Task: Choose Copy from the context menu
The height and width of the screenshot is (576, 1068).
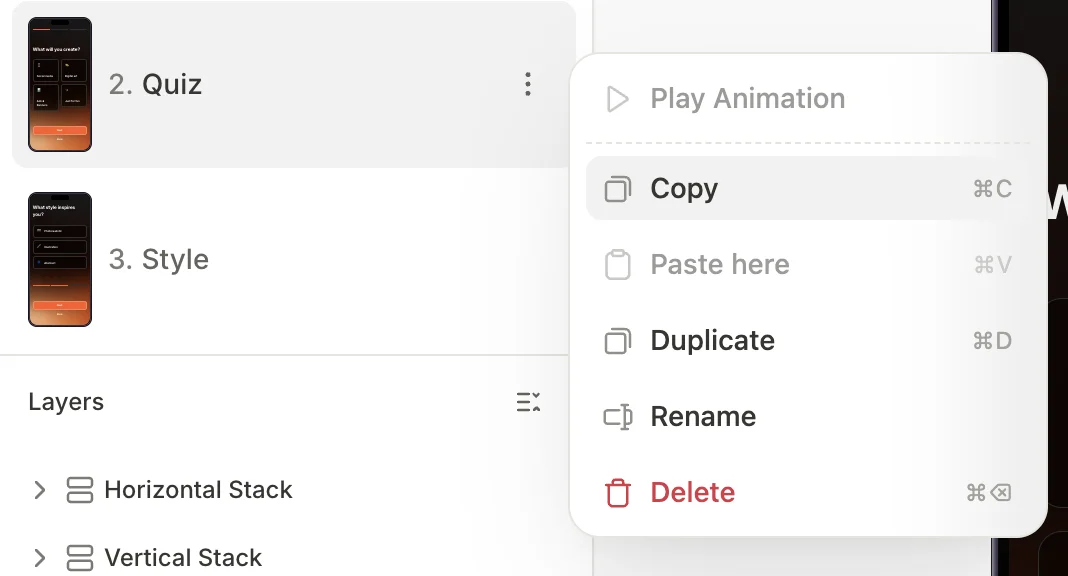Action: 808,189
